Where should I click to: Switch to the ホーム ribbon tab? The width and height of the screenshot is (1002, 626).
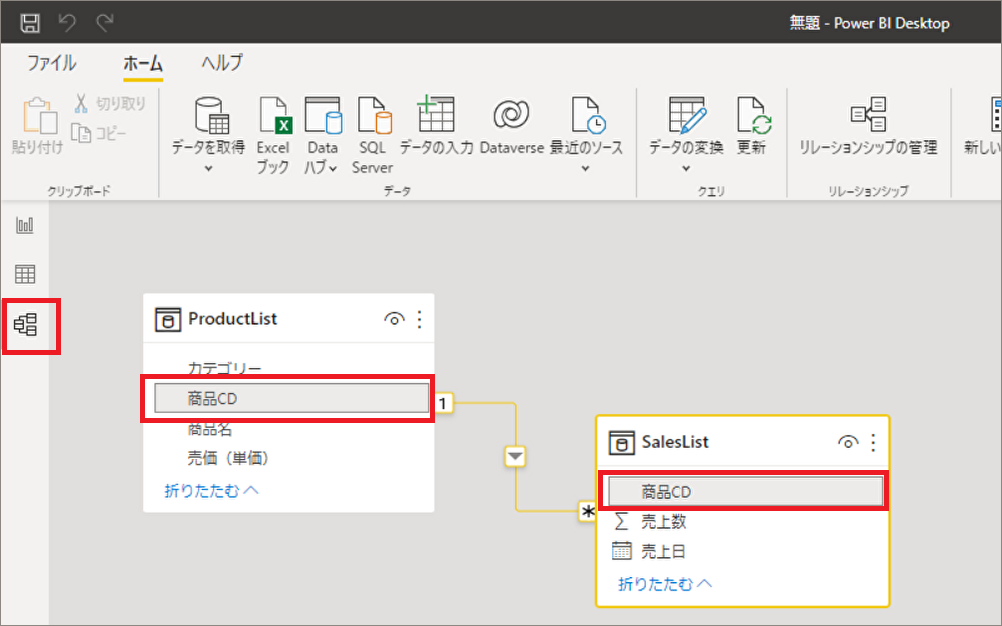point(143,63)
